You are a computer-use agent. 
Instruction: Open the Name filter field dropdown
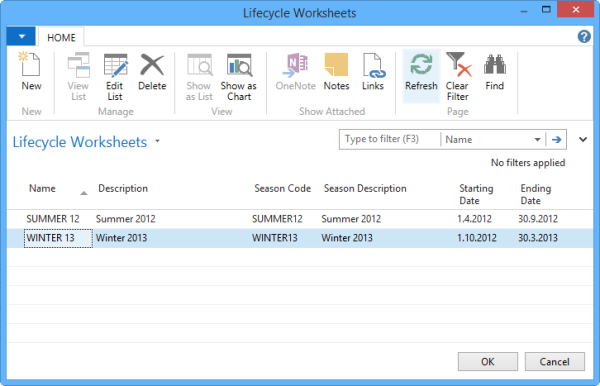537,140
